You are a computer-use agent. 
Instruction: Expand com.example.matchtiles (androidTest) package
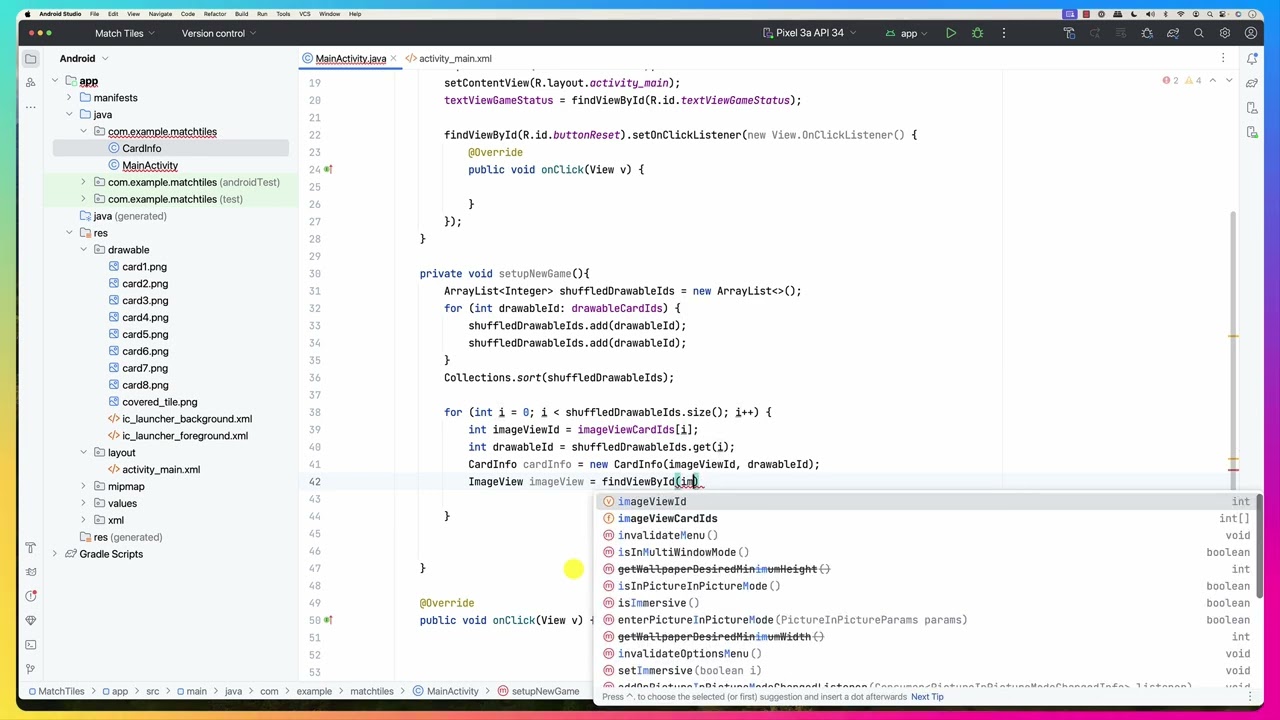(84, 182)
